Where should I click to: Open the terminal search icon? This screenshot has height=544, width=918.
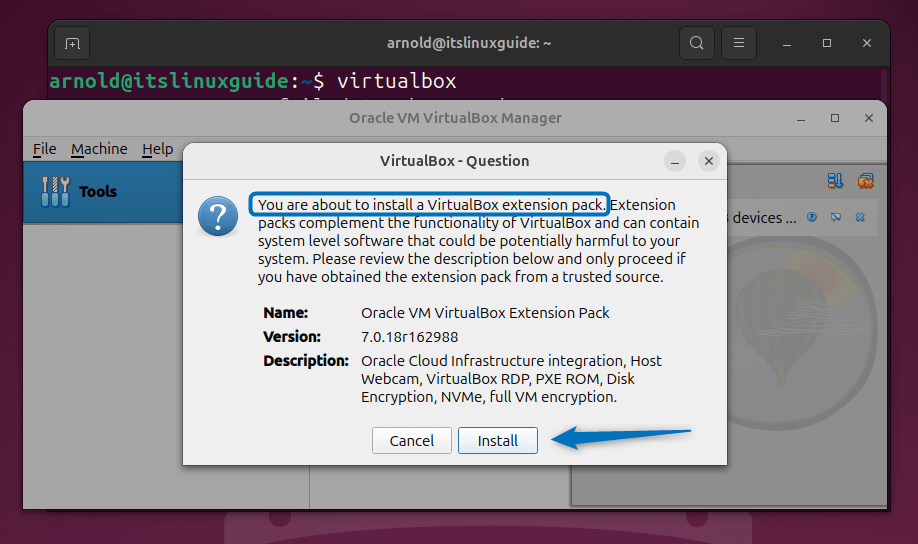(697, 44)
